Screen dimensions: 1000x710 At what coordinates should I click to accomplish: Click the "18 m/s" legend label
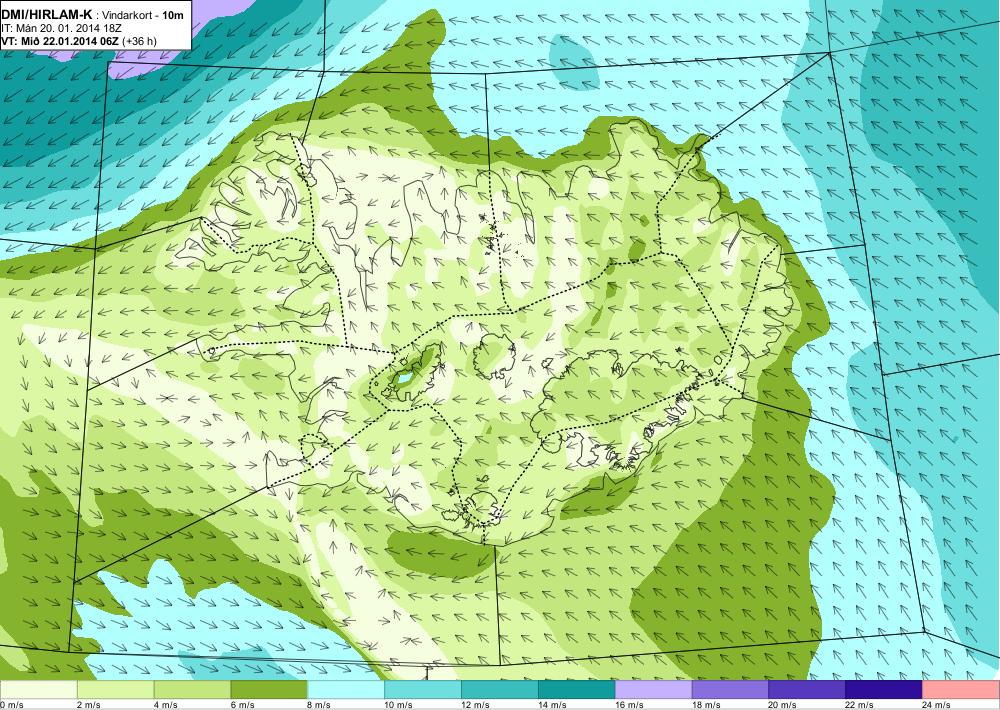click(706, 705)
